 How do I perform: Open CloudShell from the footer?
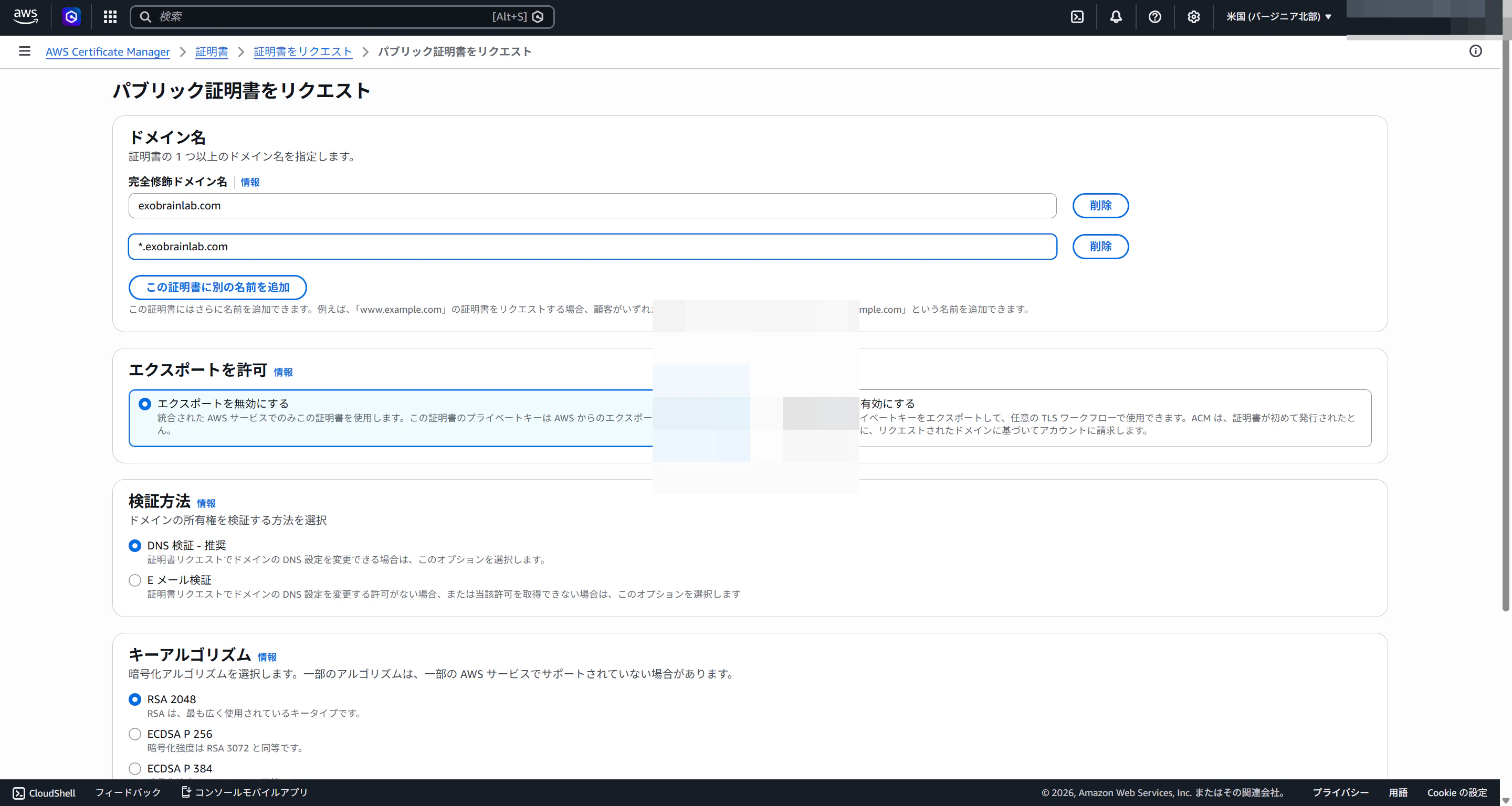coord(45,793)
